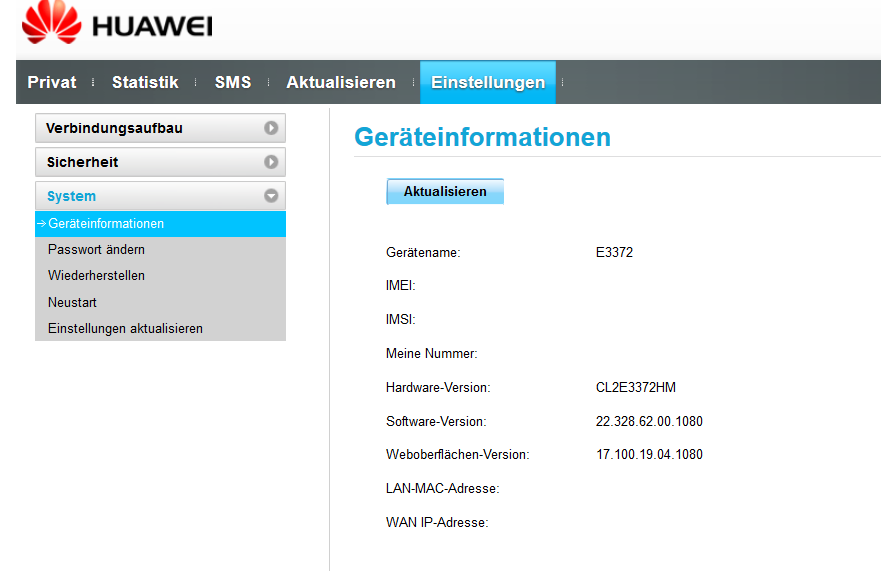Click the blue Aktualisieren button
The image size is (881, 571).
pyautogui.click(x=445, y=192)
